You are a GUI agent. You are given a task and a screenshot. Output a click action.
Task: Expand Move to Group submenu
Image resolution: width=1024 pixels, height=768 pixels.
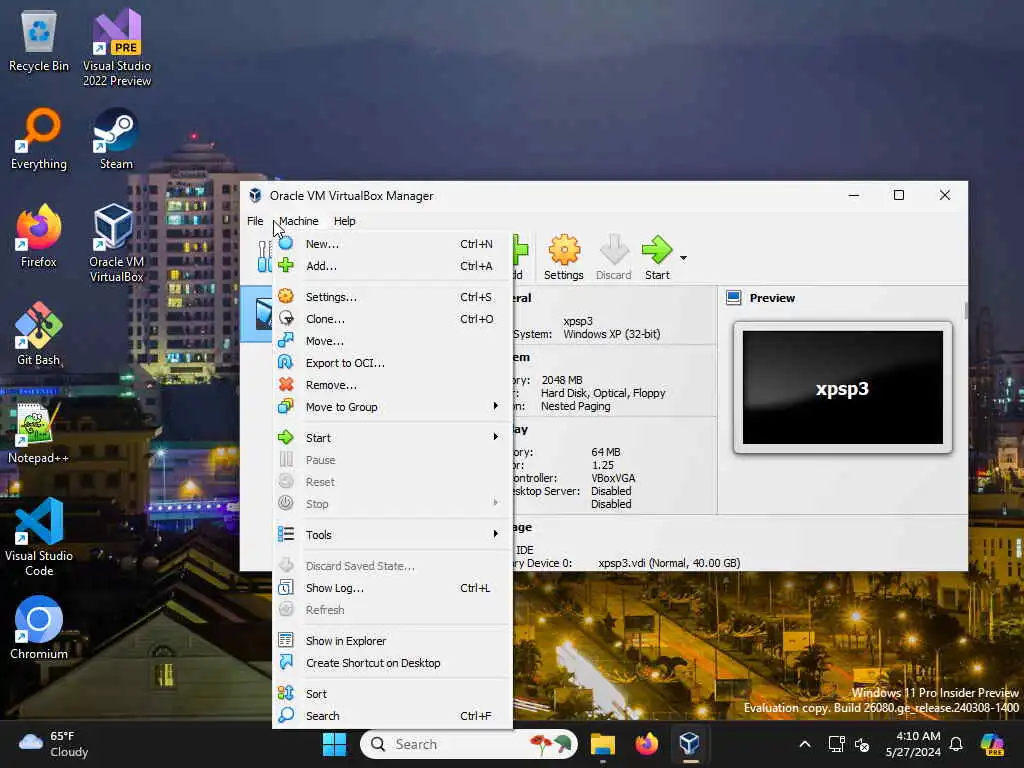[392, 407]
